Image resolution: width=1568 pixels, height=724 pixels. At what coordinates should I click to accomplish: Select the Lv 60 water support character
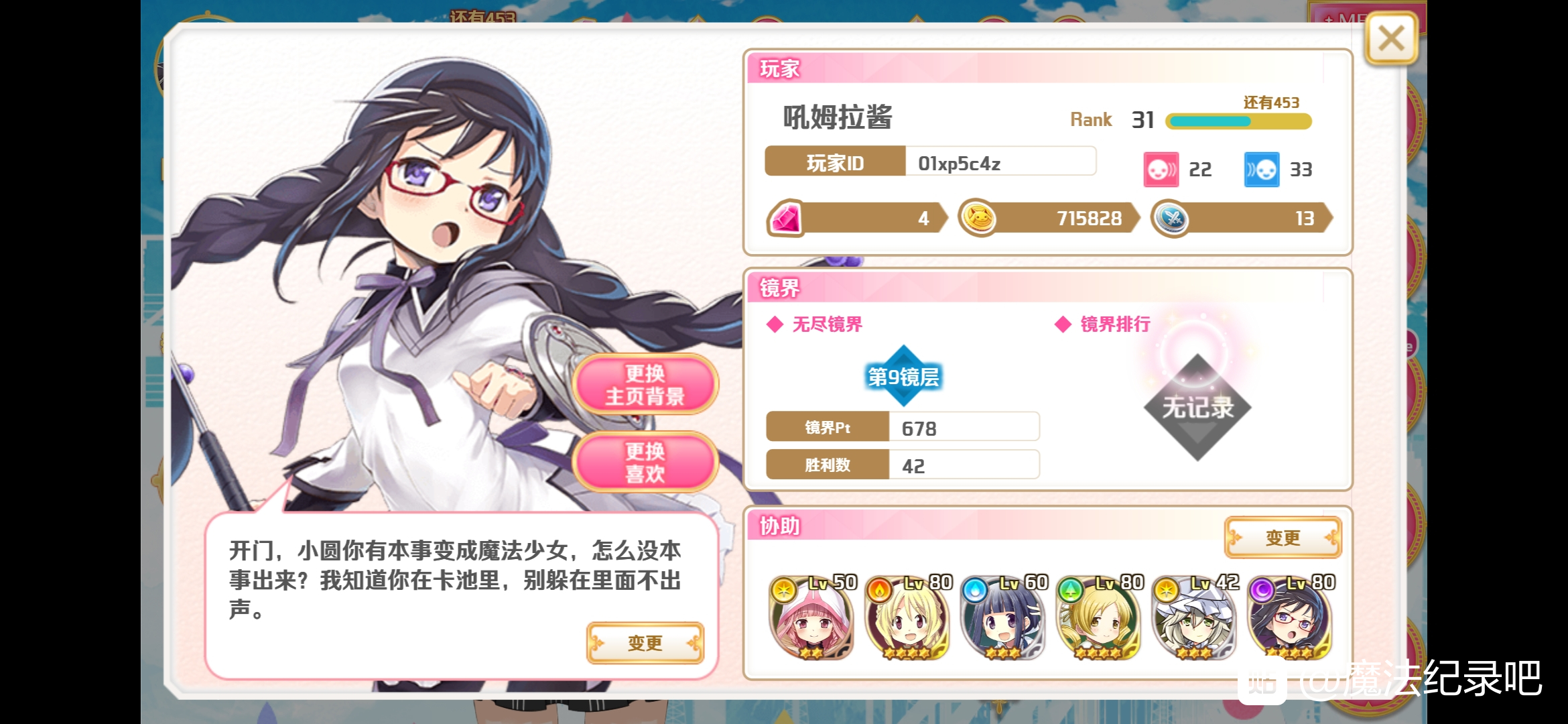click(1004, 617)
